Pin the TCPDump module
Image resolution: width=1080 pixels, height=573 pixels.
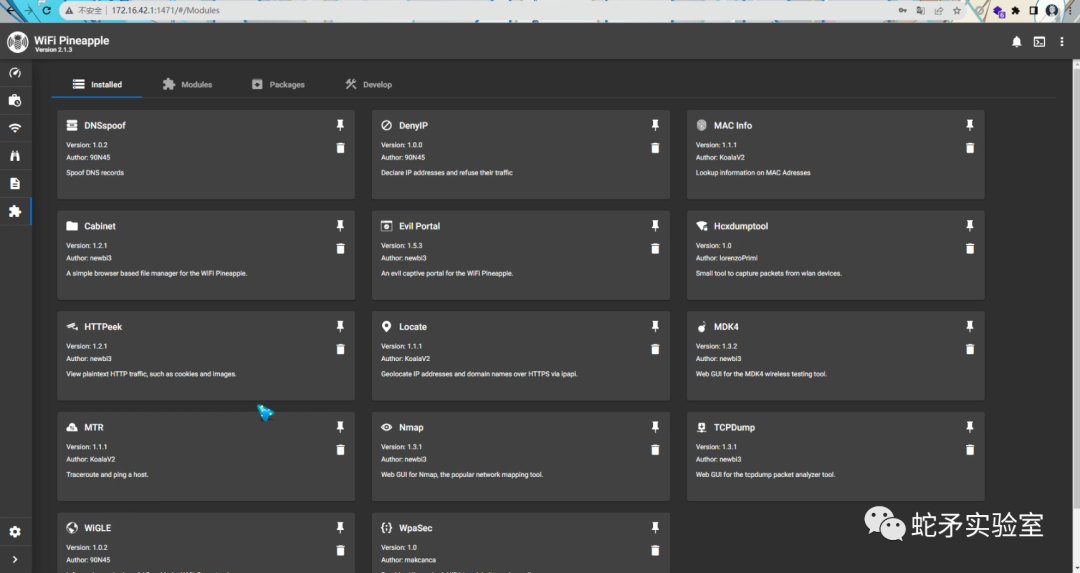[970, 426]
